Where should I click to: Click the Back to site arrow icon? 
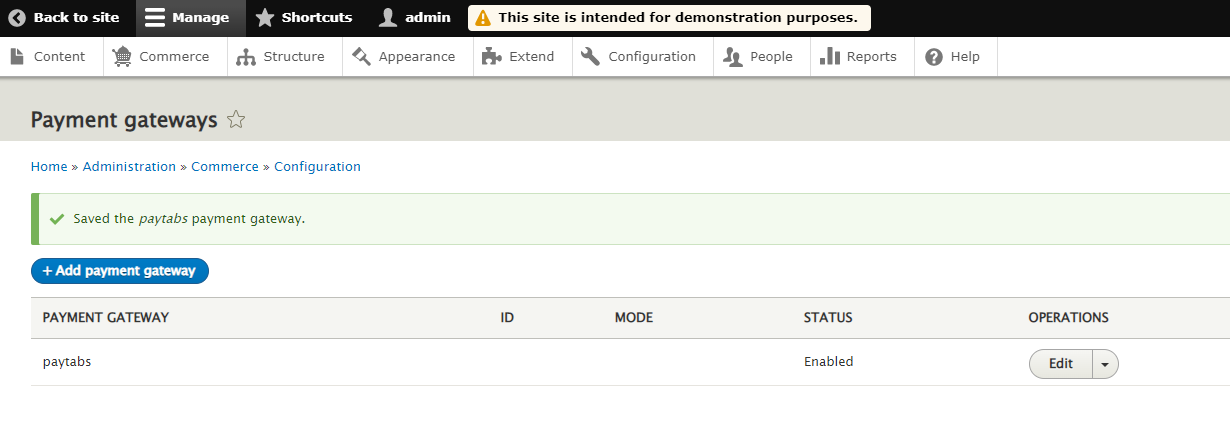pyautogui.click(x=16, y=18)
